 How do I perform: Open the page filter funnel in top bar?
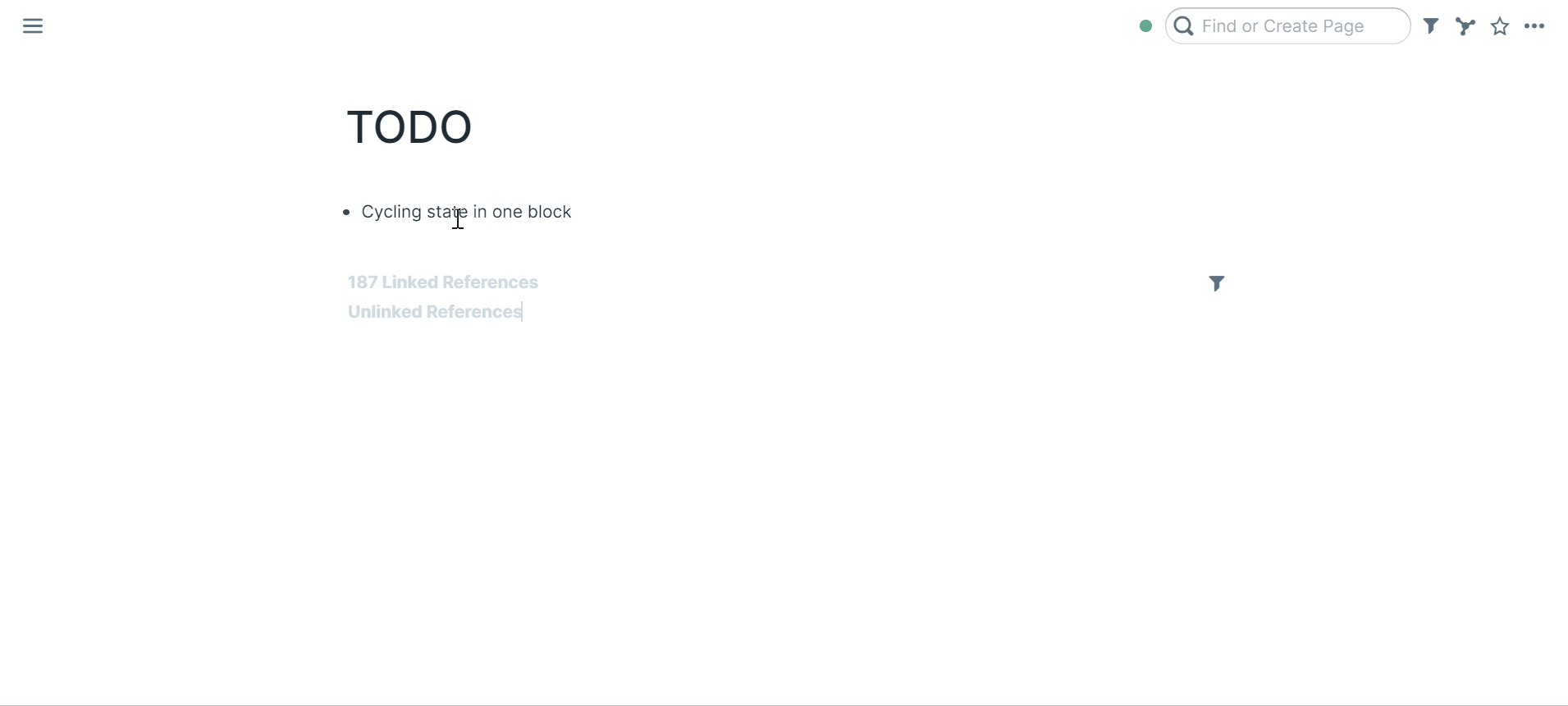coord(1431,26)
